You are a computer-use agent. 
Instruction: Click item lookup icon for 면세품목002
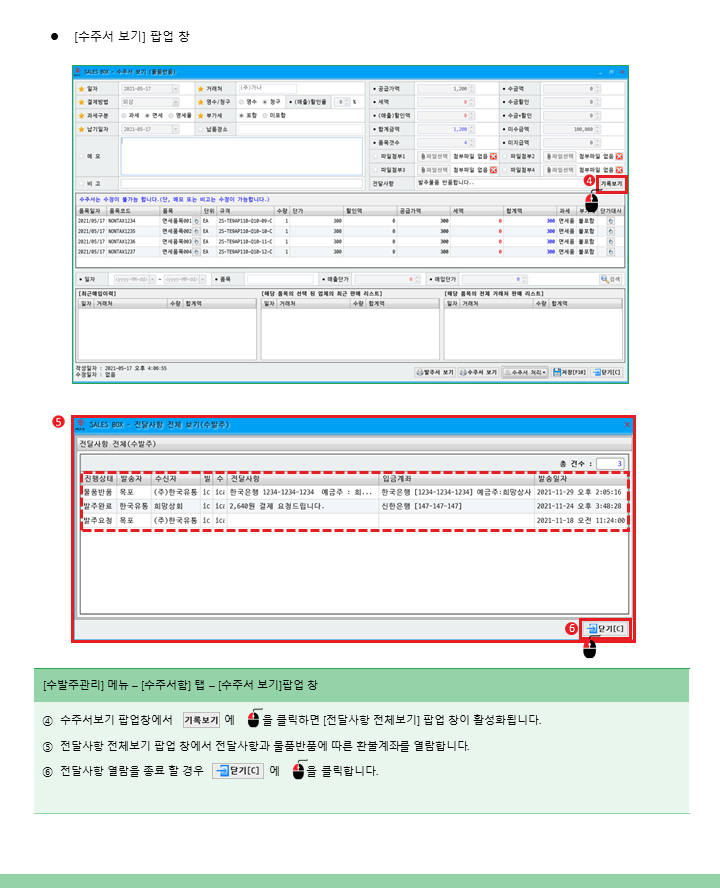pyautogui.click(x=197, y=231)
